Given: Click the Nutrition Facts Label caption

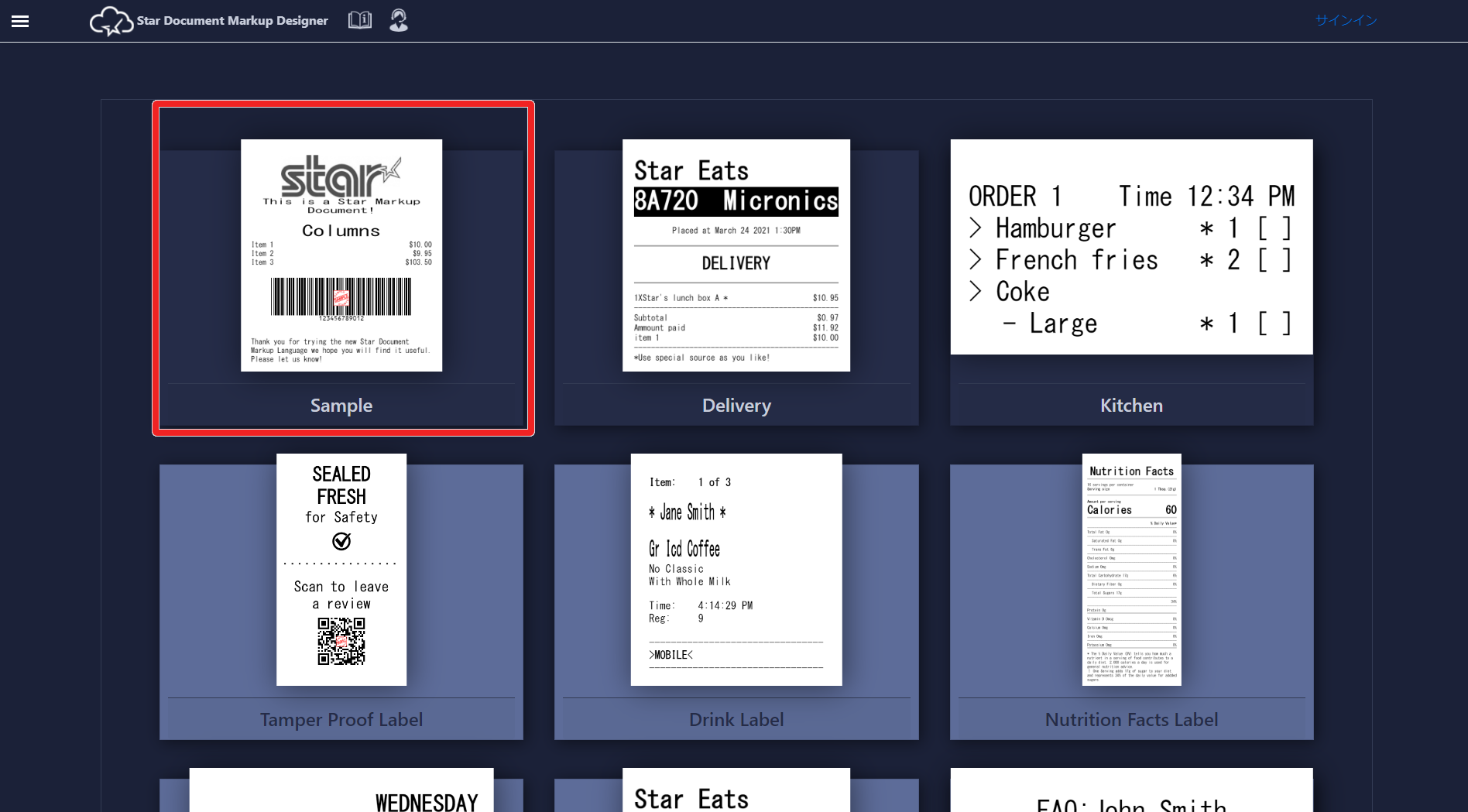Looking at the screenshot, I should (x=1131, y=720).
